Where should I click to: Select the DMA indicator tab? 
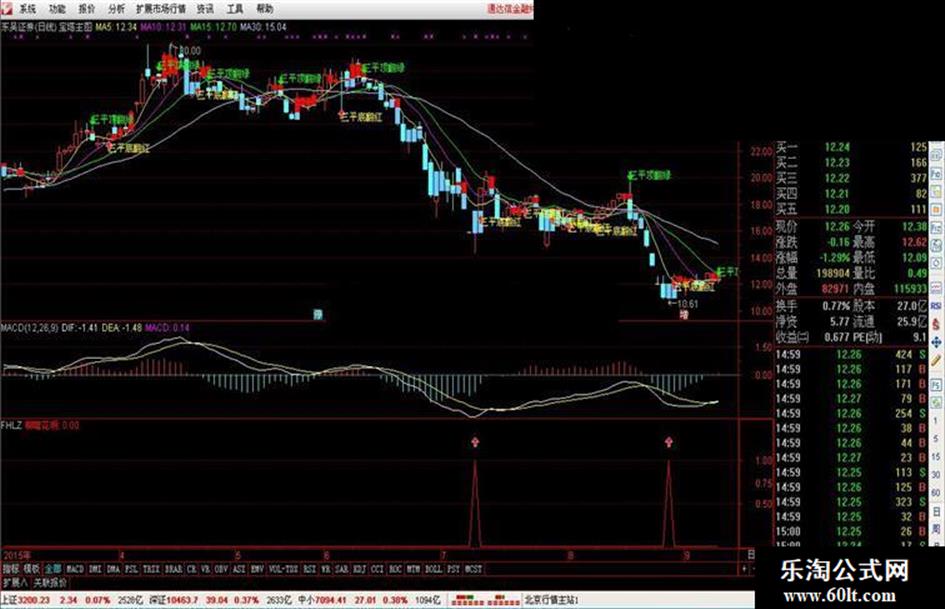[113, 569]
